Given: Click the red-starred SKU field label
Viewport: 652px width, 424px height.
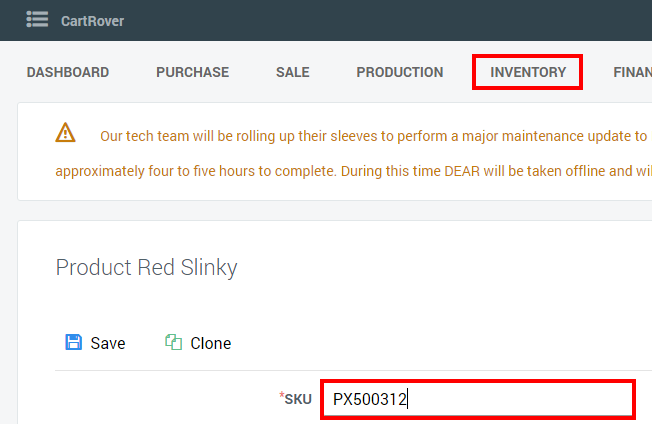Looking at the screenshot, I should pos(296,399).
